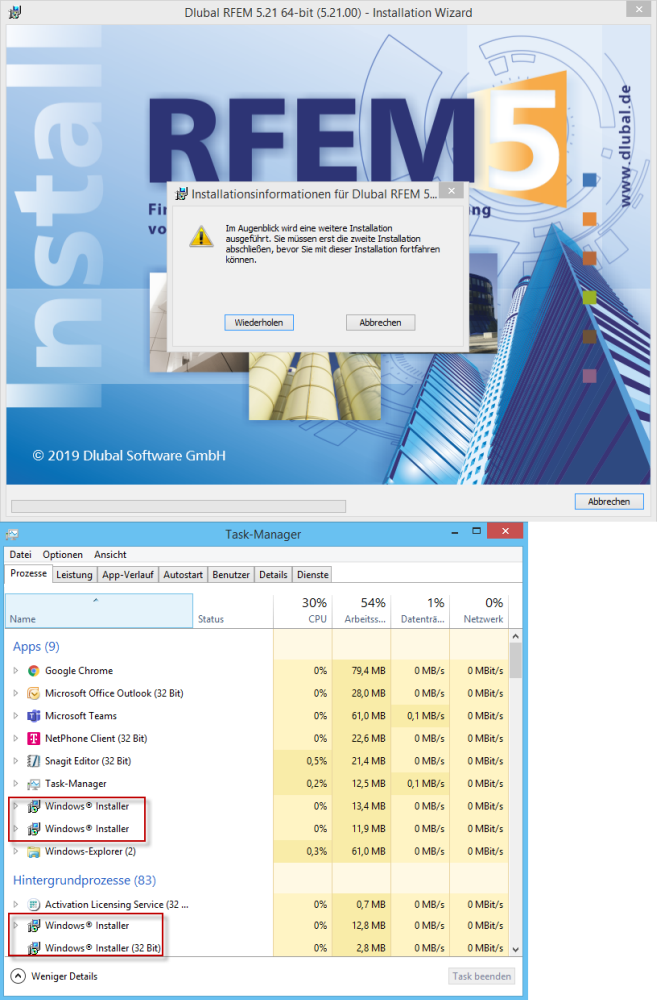This screenshot has height=1000, width=657.
Task: Switch to the Leistung tab
Action: pyautogui.click(x=74, y=575)
